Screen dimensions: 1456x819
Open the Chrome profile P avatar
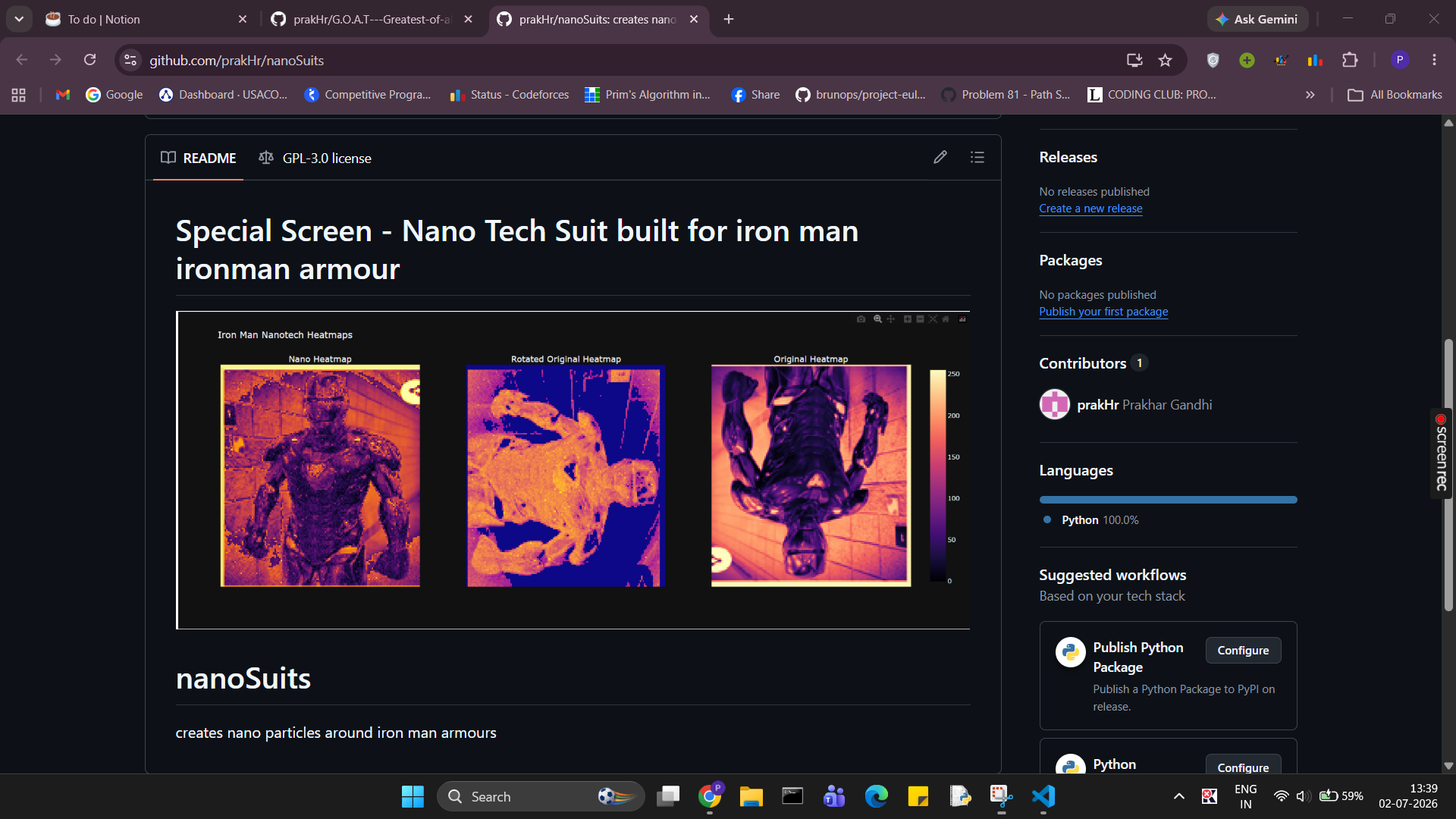coord(1400,60)
